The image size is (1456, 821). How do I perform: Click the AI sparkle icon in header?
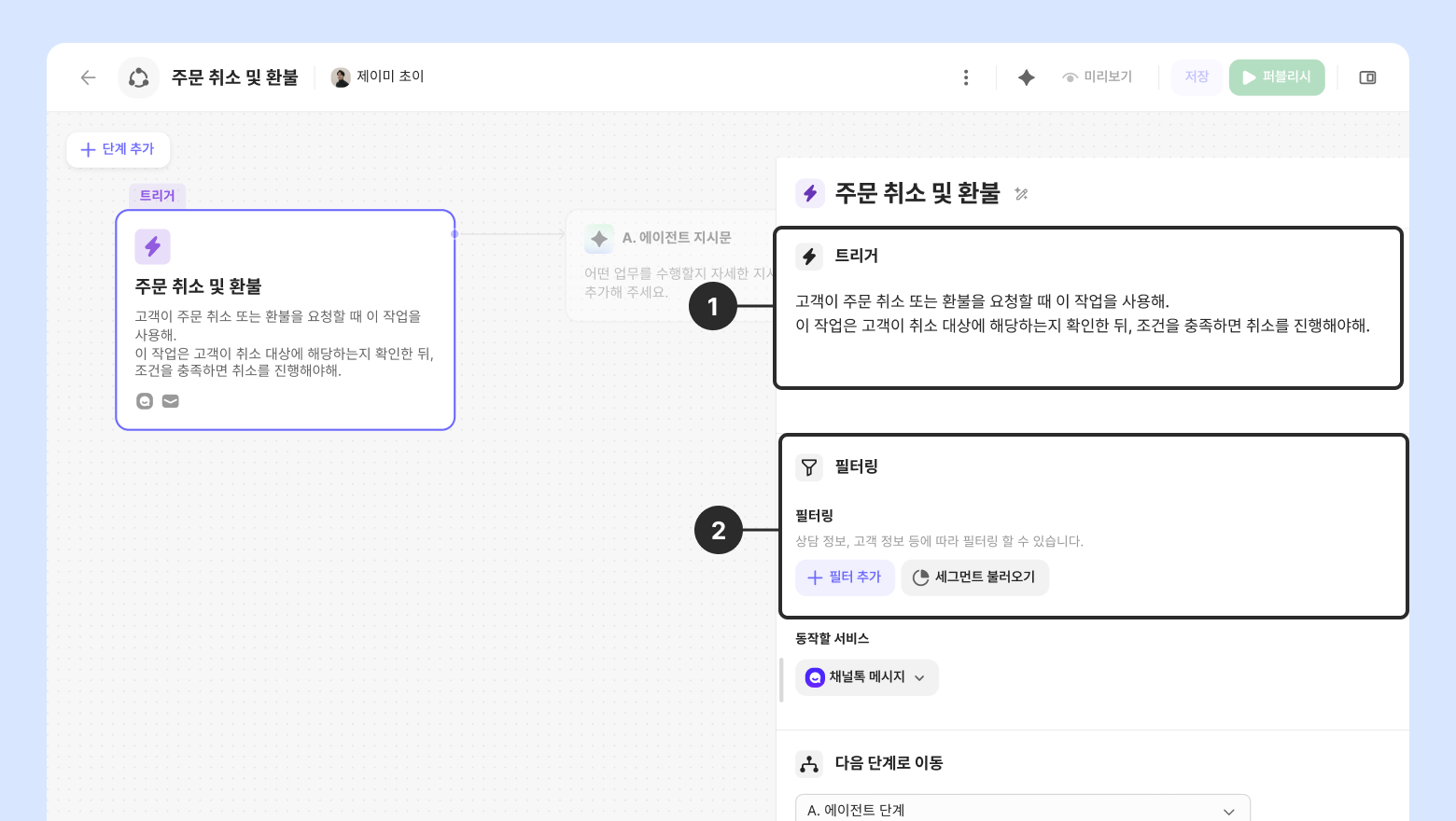[1026, 77]
